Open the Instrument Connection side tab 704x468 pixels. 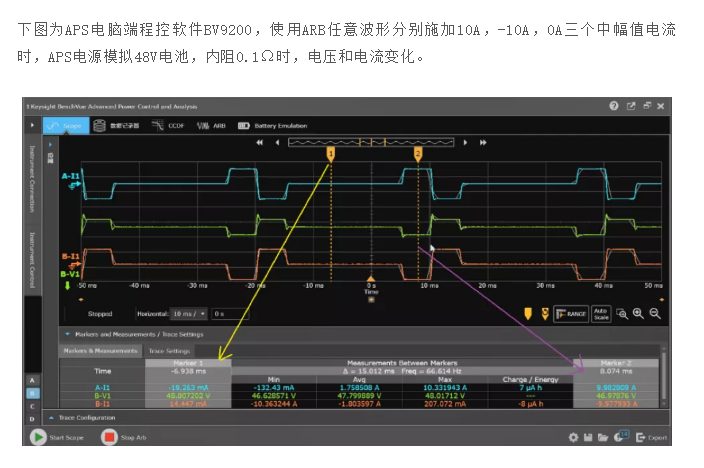point(32,179)
